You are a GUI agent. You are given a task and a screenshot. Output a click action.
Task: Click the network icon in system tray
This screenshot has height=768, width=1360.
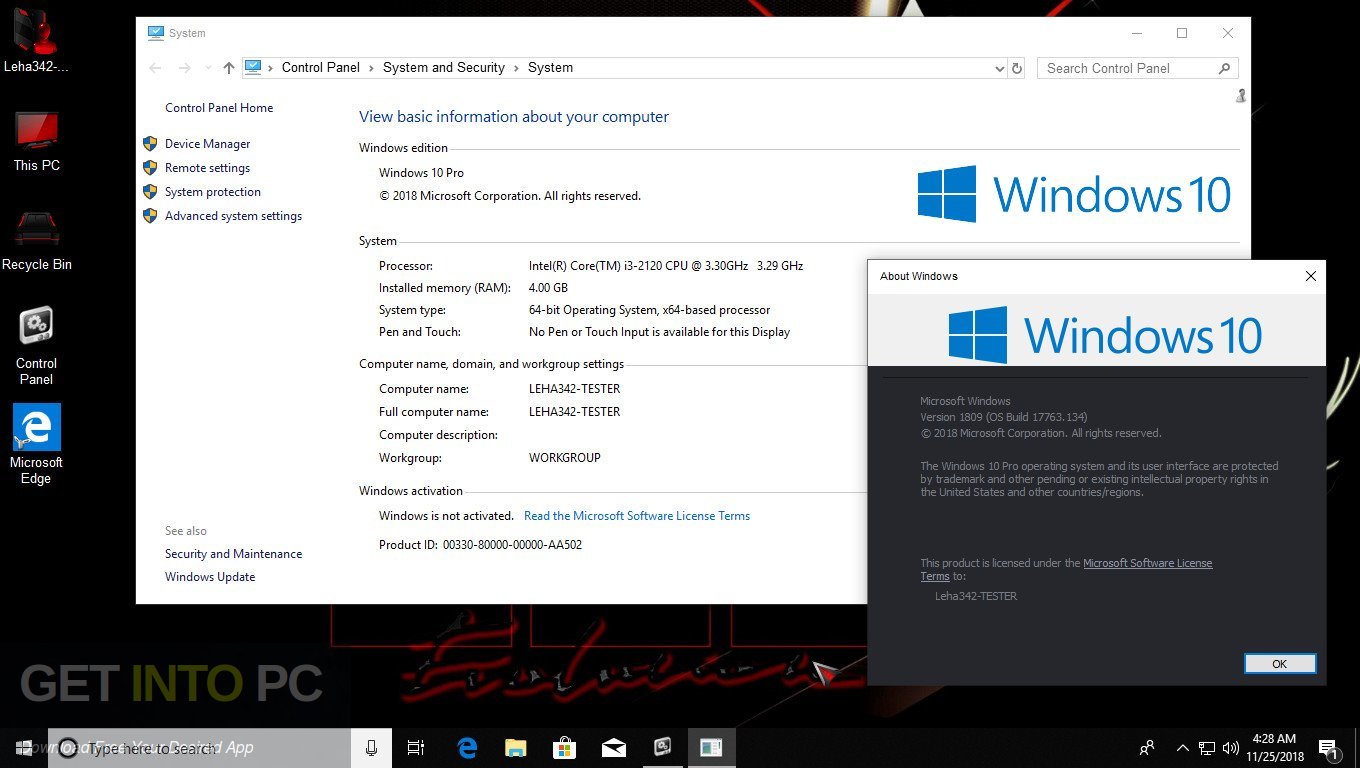[x=1207, y=747]
